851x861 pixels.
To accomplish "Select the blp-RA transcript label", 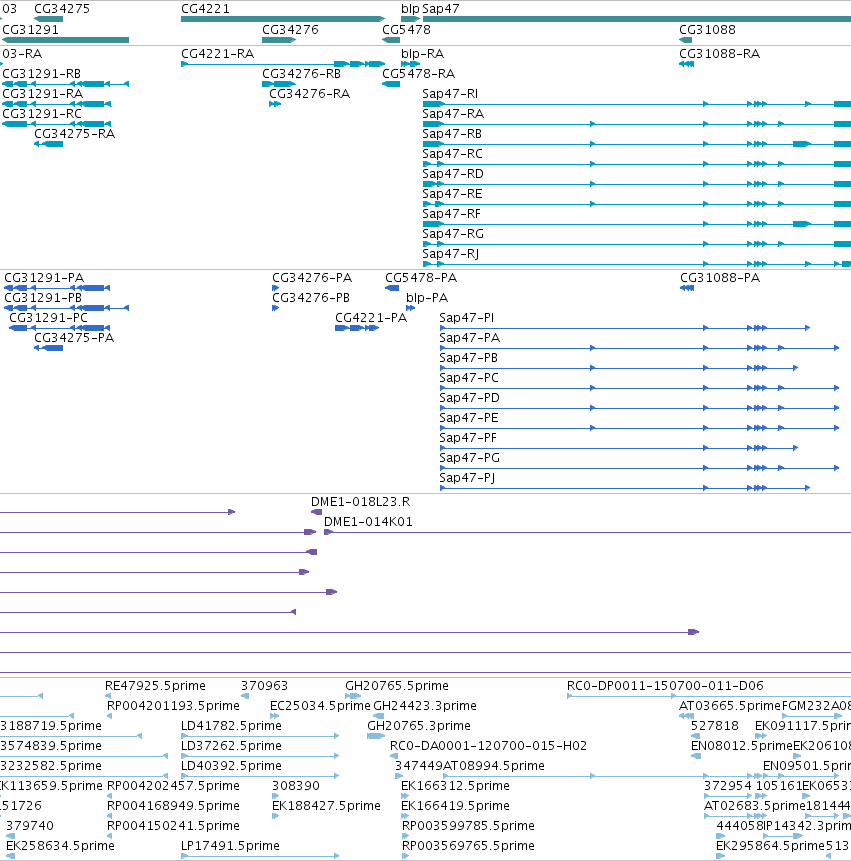I will (x=422, y=54).
